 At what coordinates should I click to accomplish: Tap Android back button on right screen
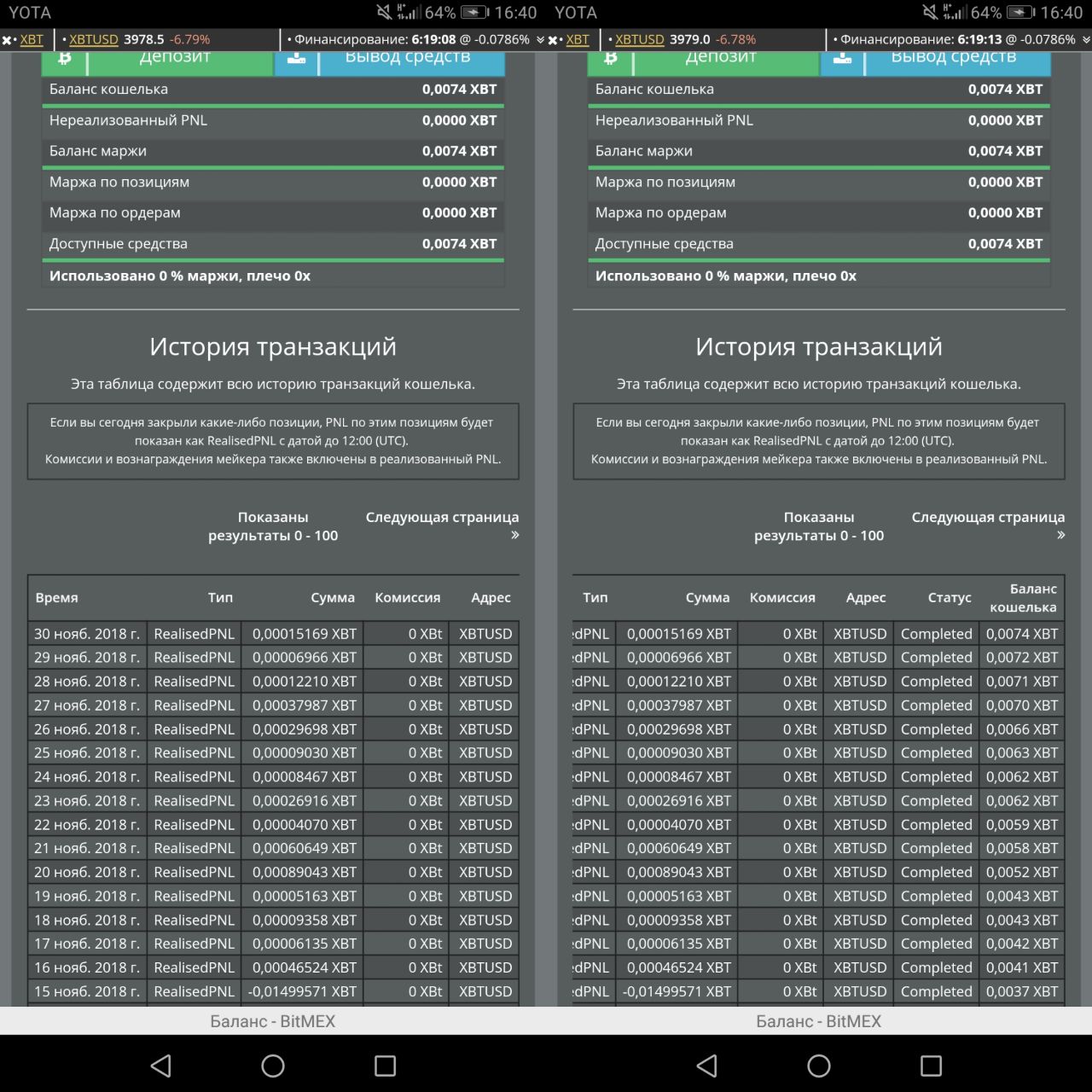click(706, 1066)
